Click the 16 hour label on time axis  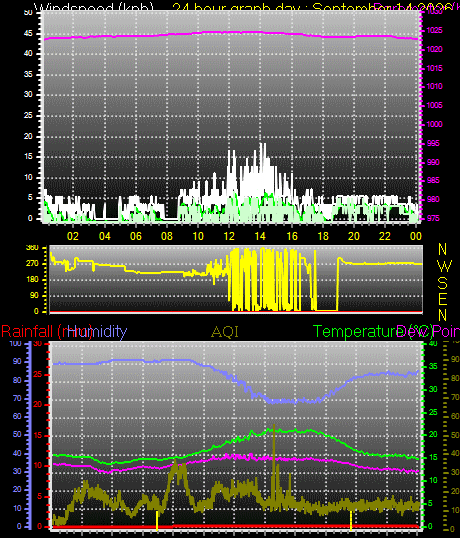pyautogui.click(x=292, y=236)
